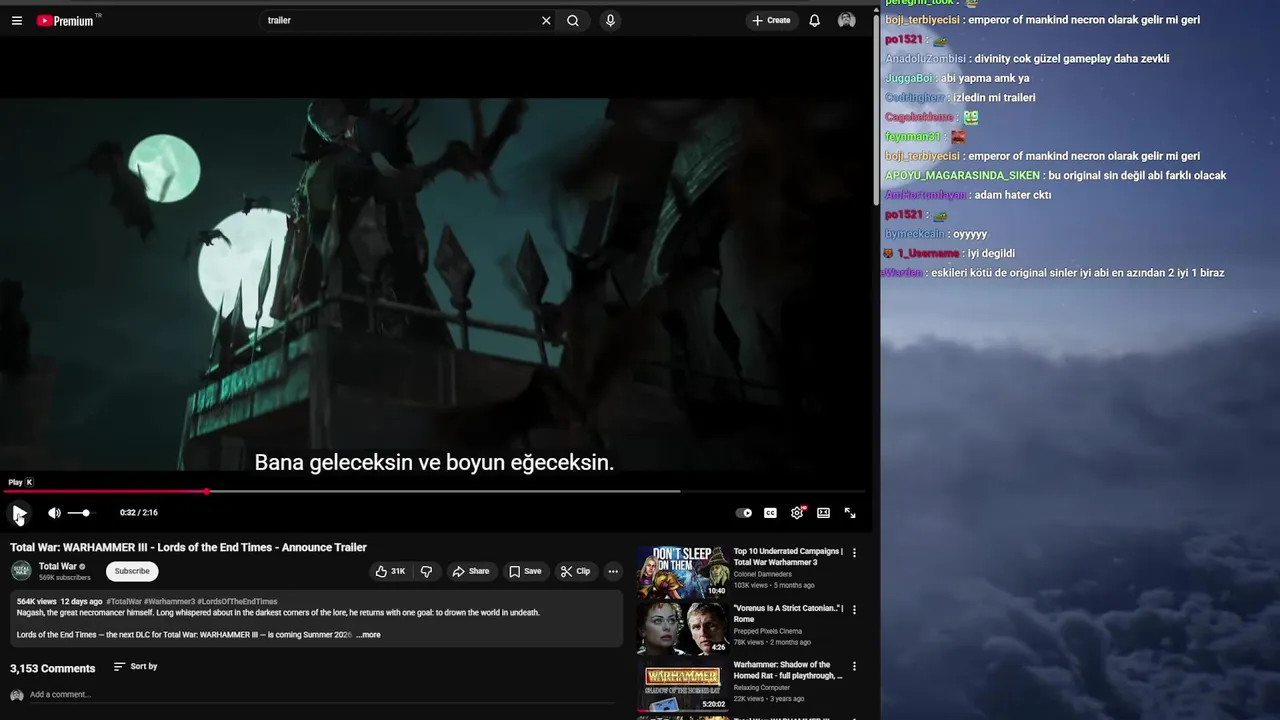Start voice search with microphone
The image size is (1280, 720).
click(610, 20)
